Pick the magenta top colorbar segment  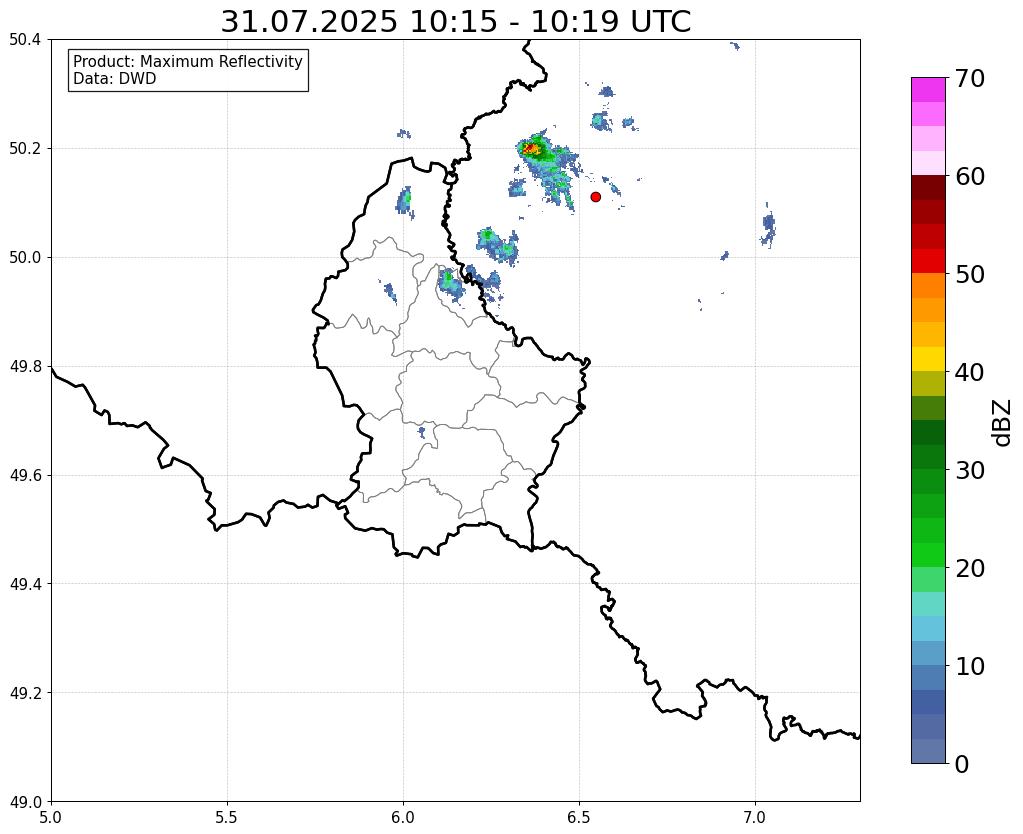tap(928, 89)
